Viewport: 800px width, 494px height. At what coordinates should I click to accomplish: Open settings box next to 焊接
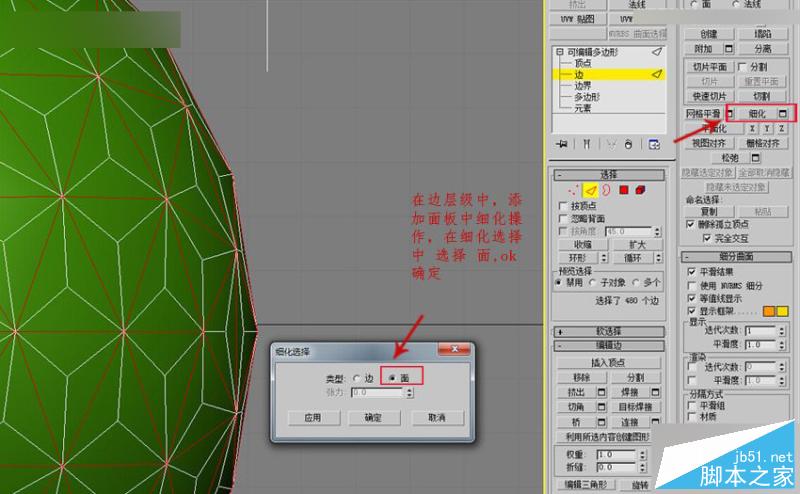click(x=656, y=392)
